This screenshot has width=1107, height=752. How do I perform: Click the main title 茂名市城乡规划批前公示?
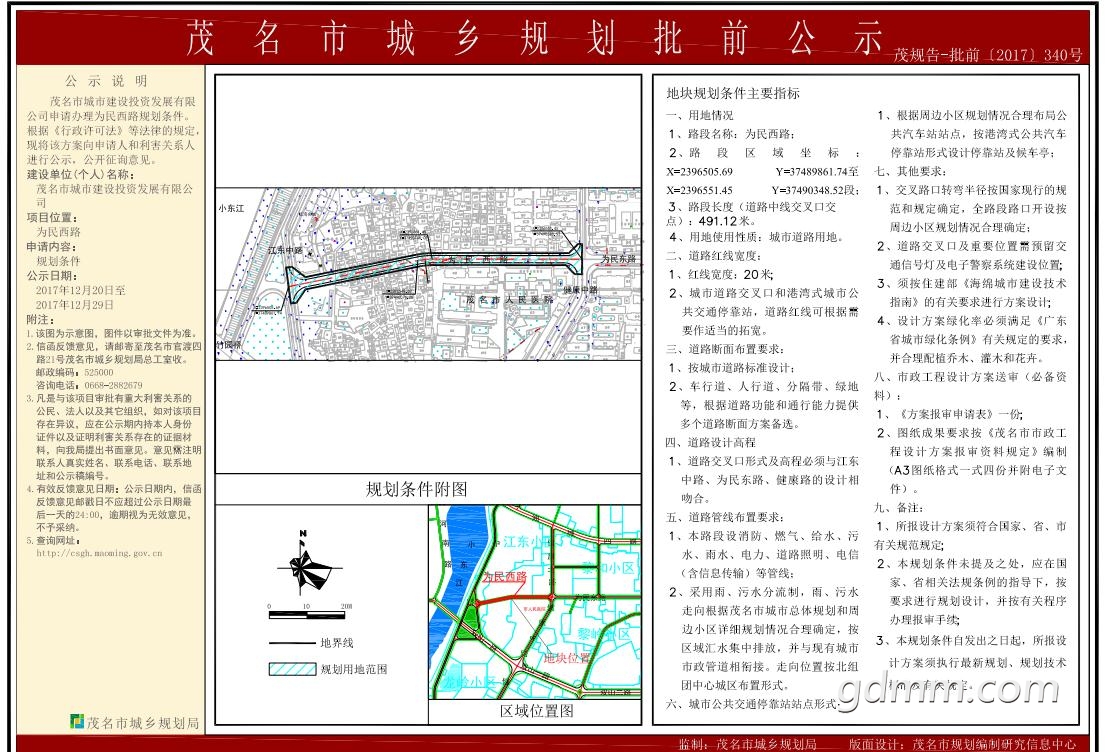point(534,37)
